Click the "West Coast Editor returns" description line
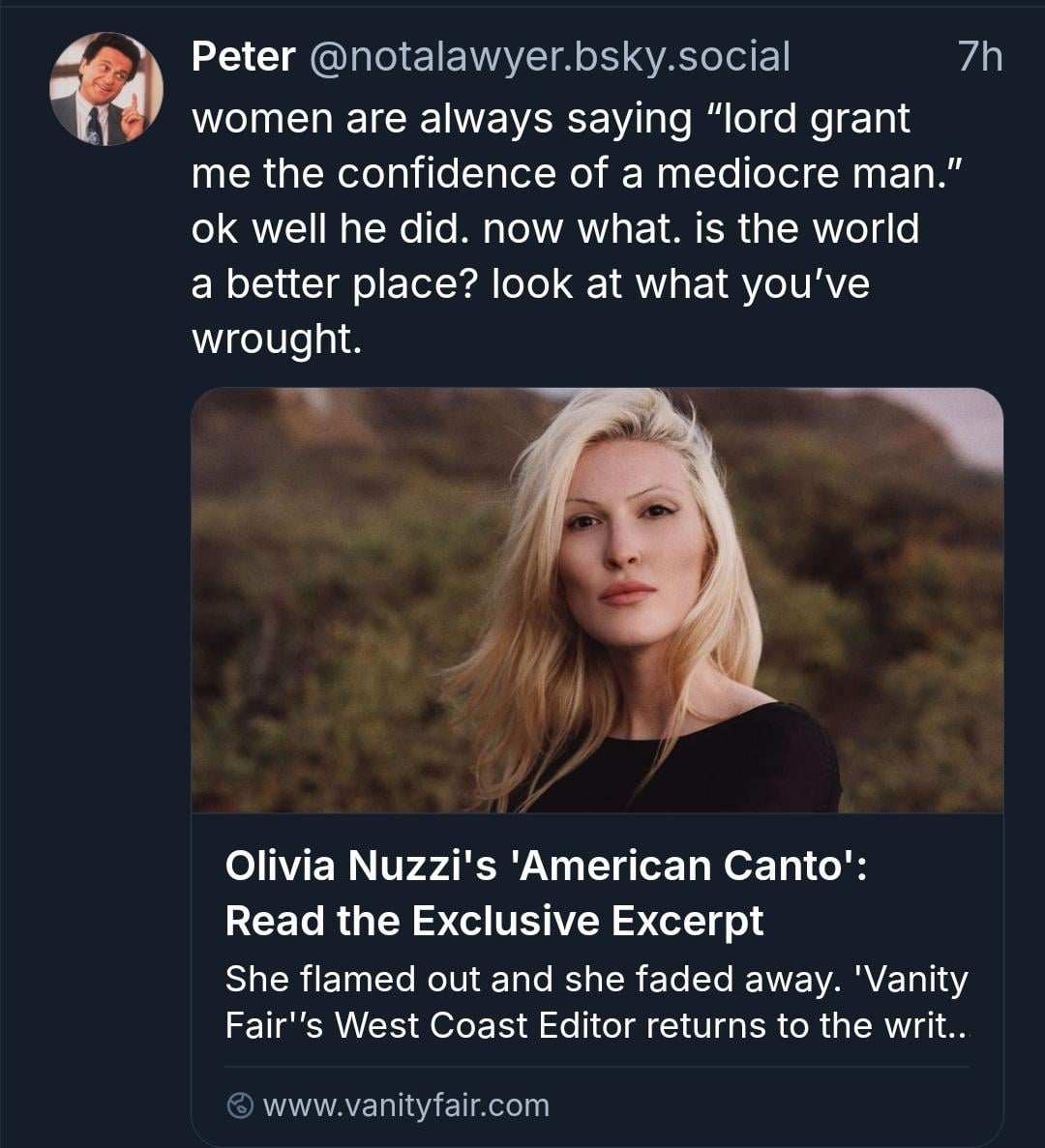 (596, 1025)
